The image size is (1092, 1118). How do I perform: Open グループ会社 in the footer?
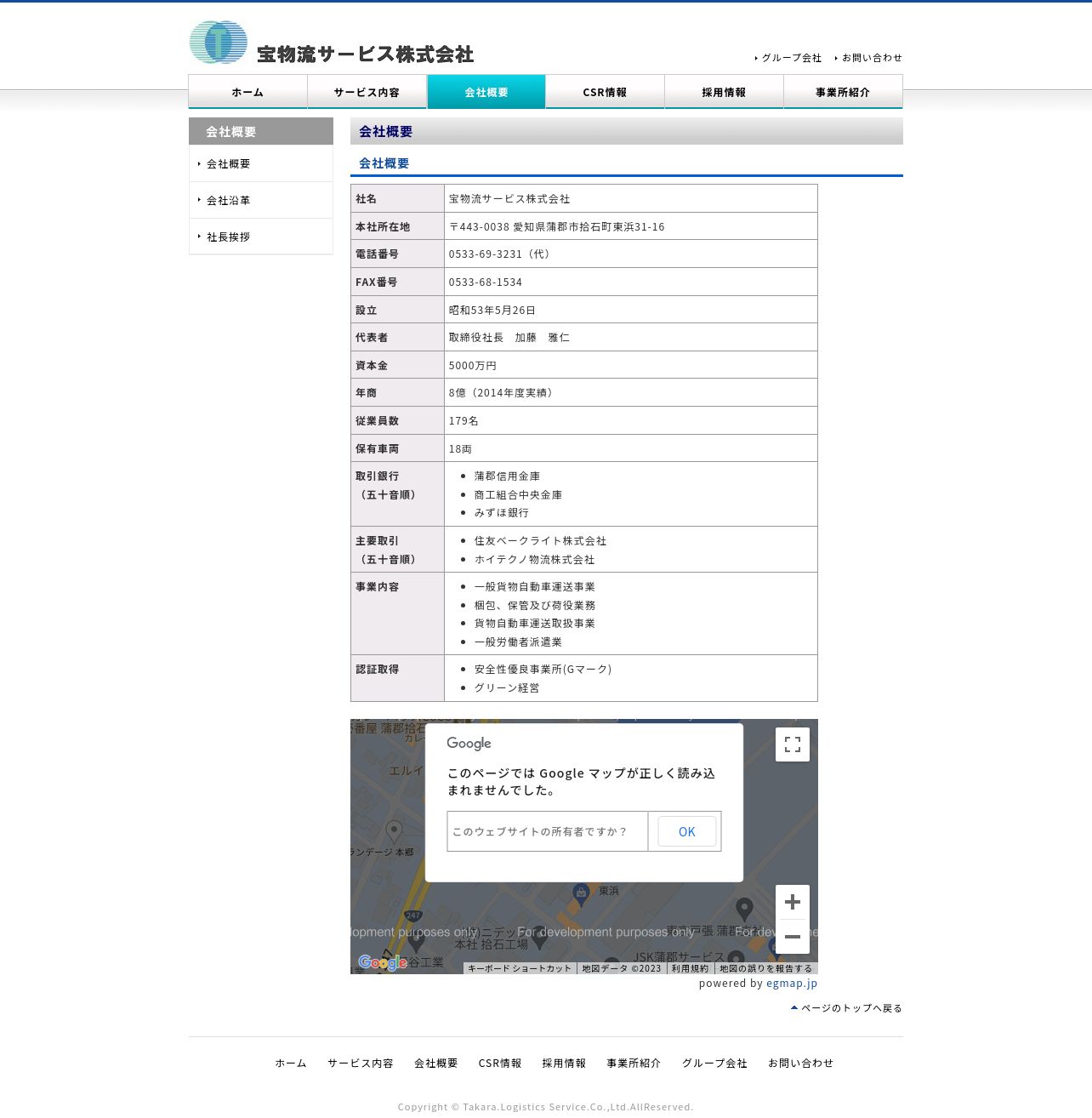tap(714, 1063)
